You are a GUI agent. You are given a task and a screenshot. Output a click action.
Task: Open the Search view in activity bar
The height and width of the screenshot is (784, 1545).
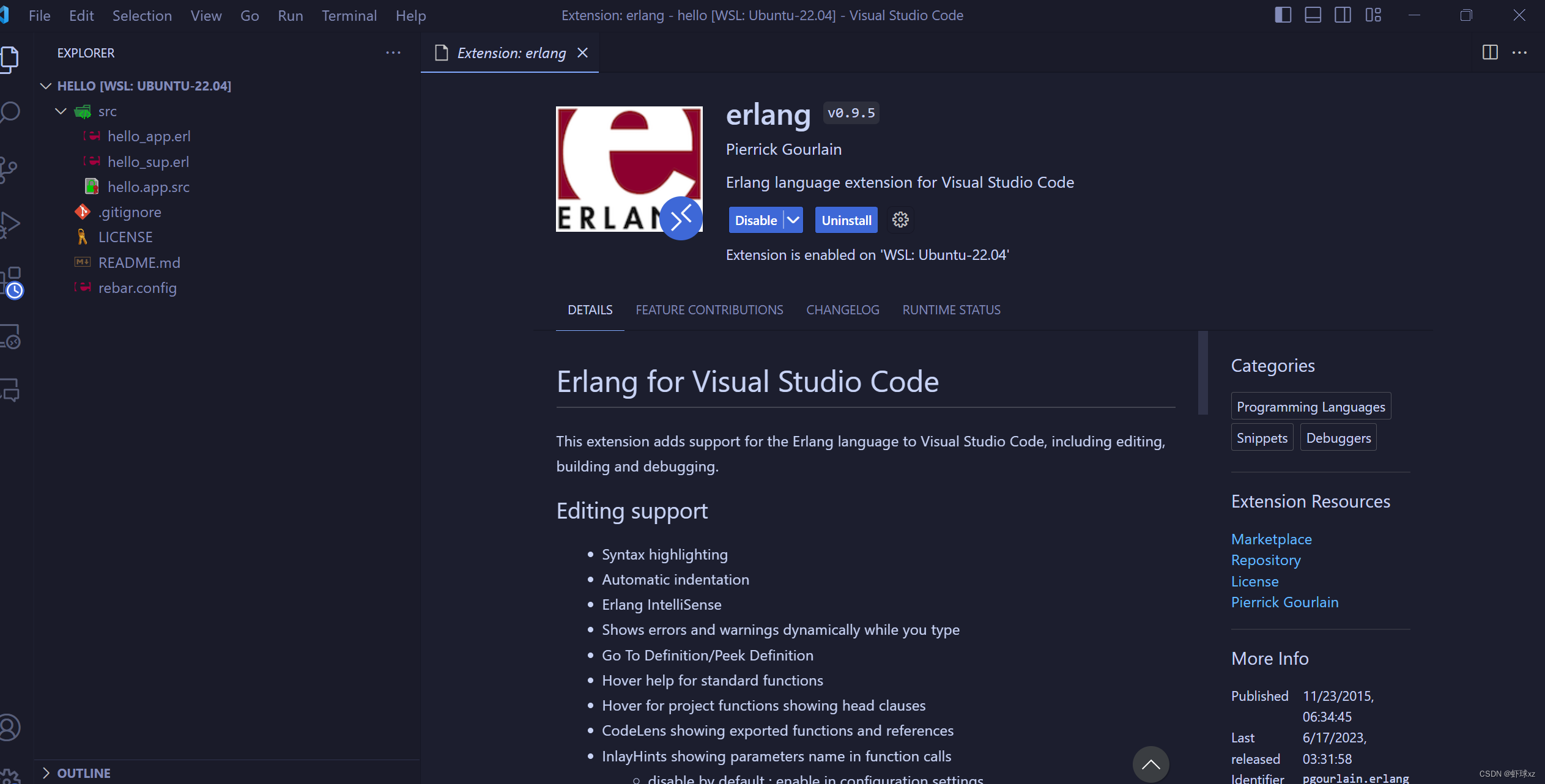(x=10, y=113)
